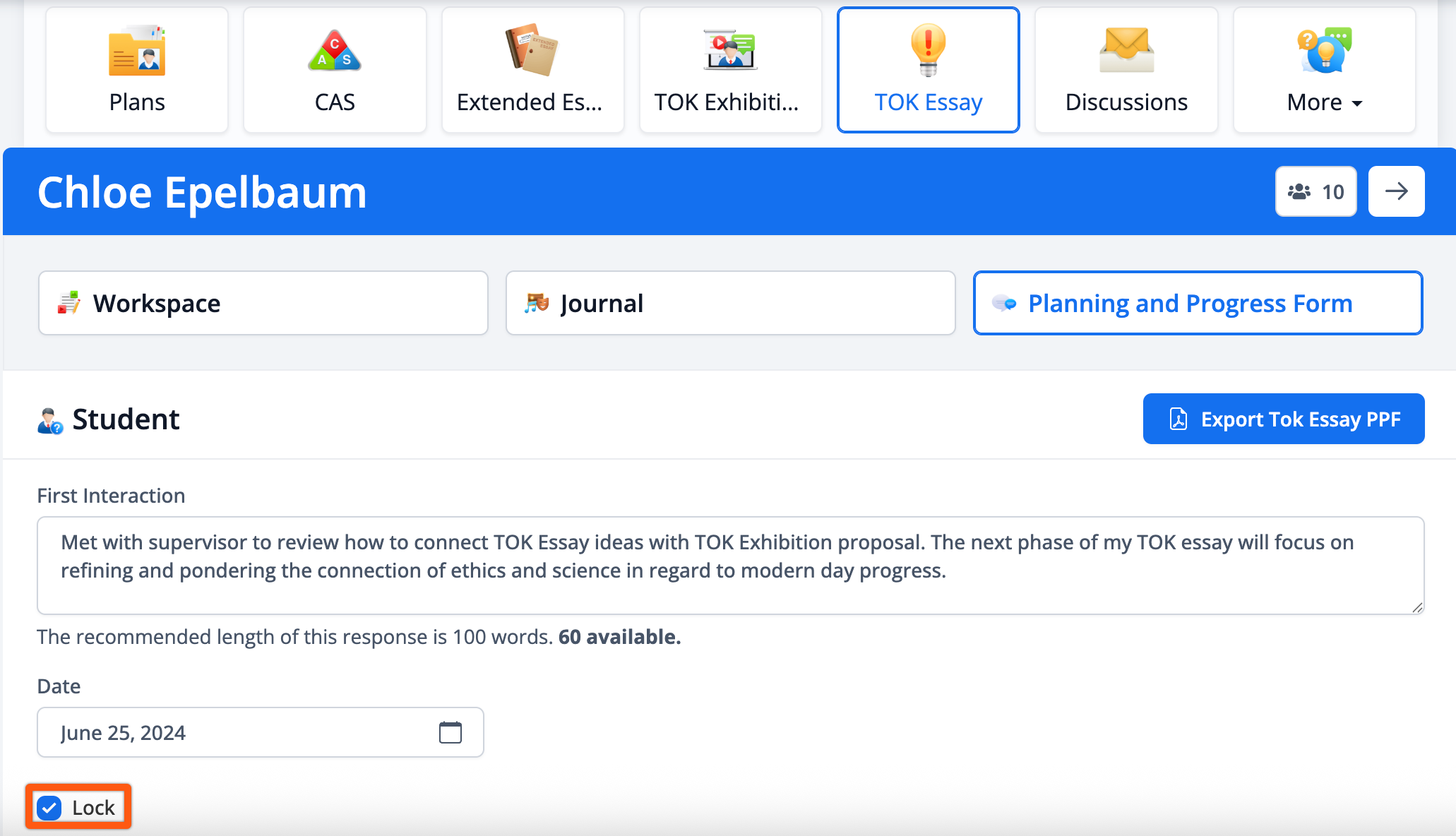Open the CAS triangle icon

(335, 51)
